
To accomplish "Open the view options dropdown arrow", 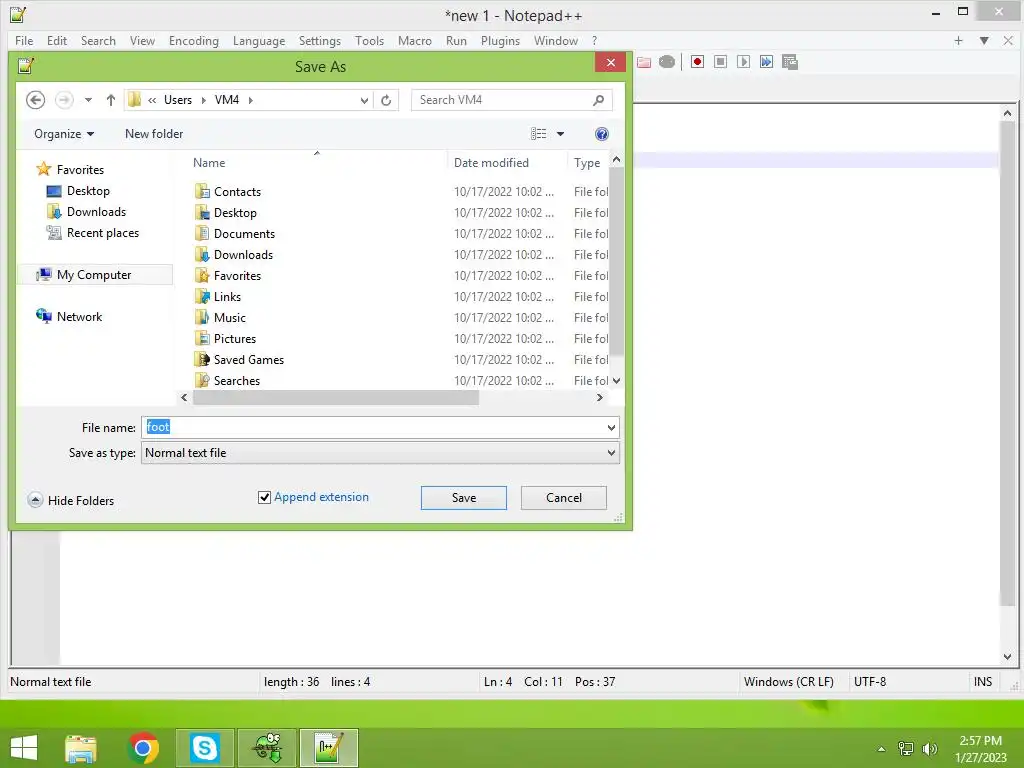I will [560, 134].
